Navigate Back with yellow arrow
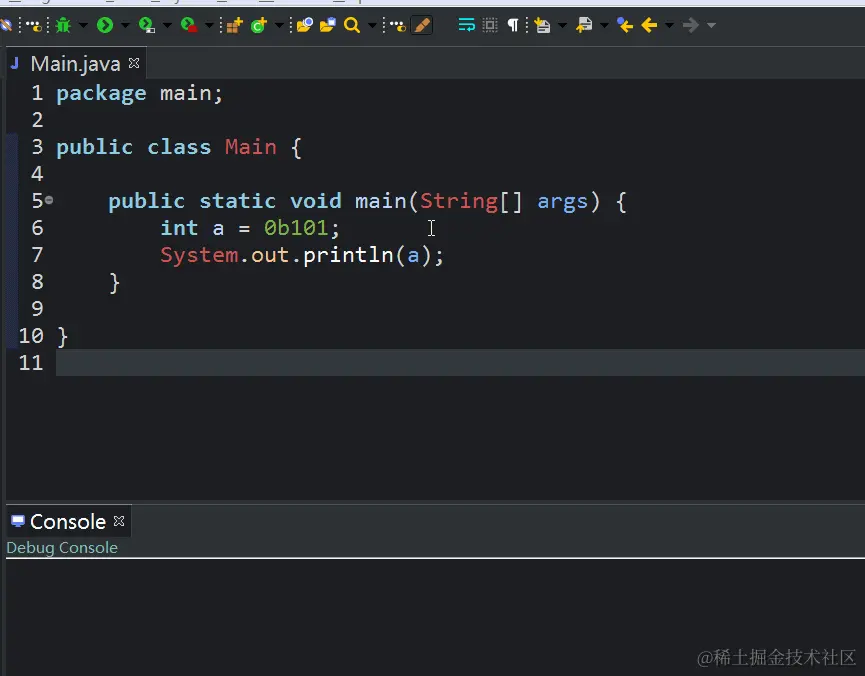The image size is (865, 676). pos(649,25)
